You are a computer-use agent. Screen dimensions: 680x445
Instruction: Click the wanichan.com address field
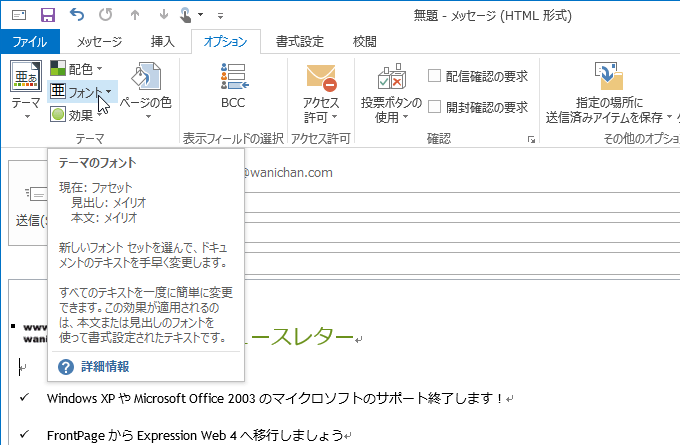(x=286, y=173)
